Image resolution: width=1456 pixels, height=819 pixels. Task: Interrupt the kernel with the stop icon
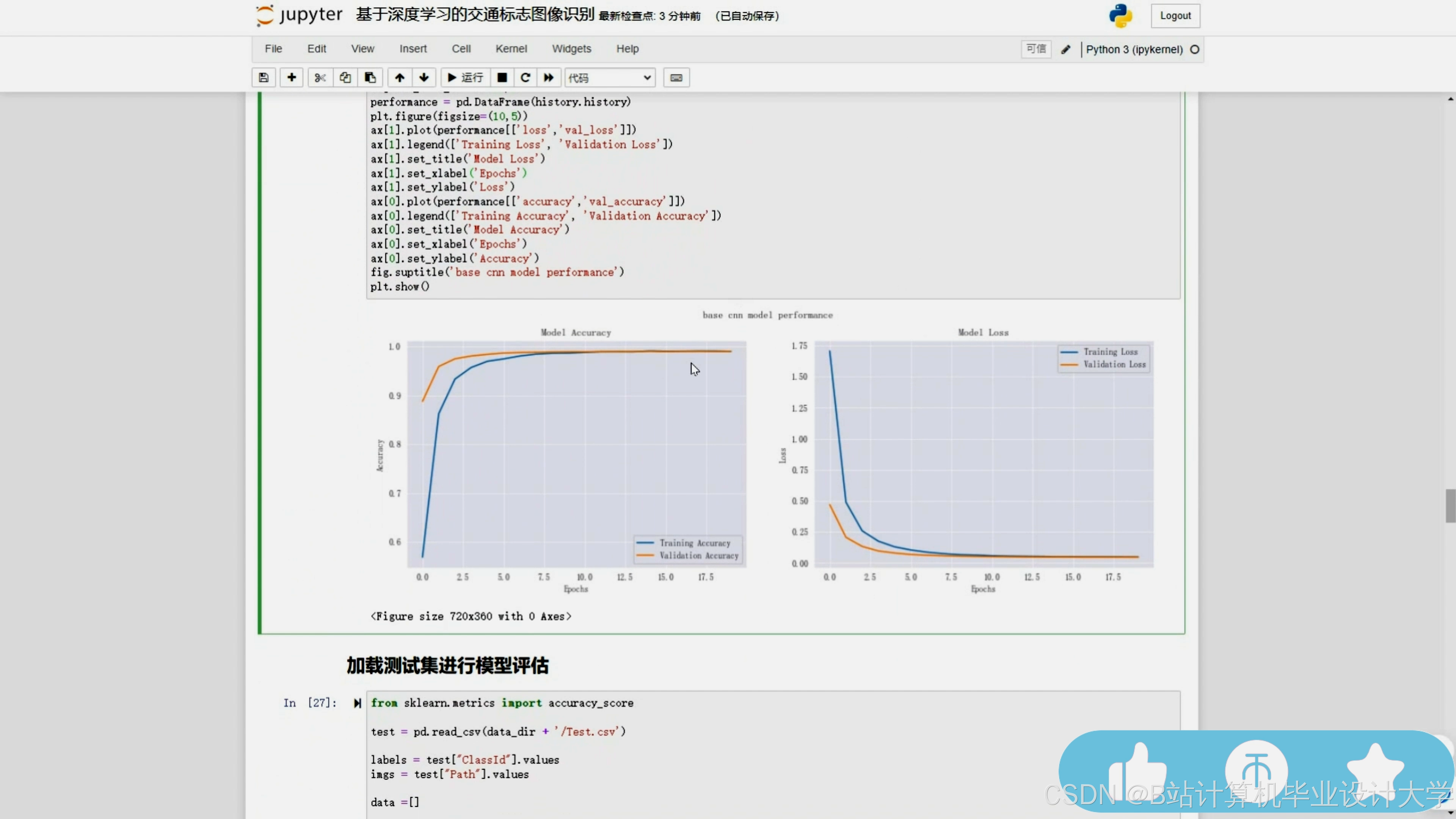coord(502,77)
